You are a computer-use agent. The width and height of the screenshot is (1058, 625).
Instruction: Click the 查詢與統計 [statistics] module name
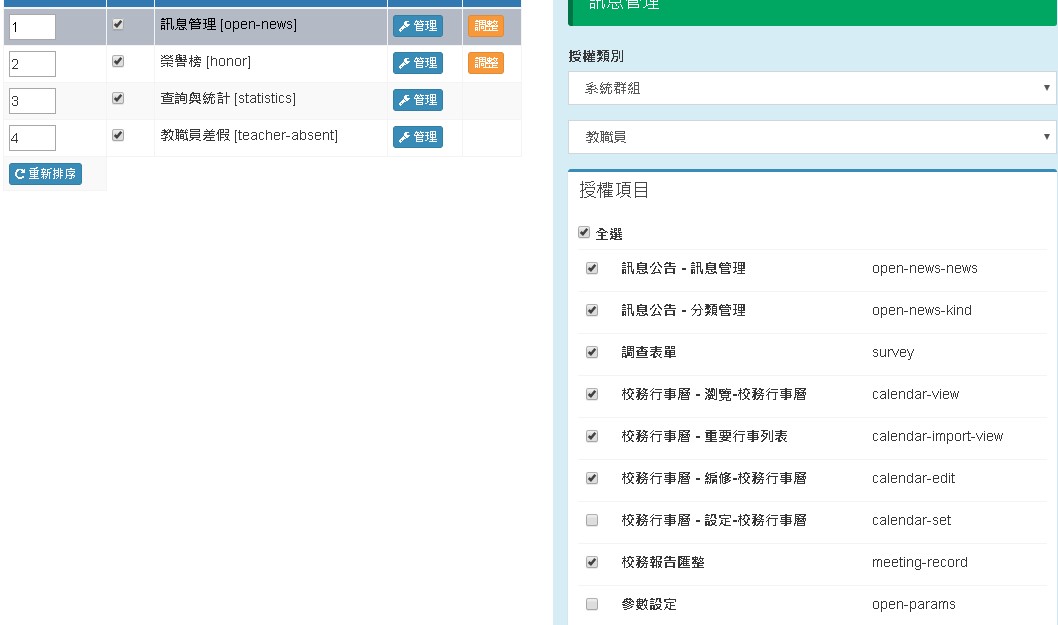pos(228,99)
